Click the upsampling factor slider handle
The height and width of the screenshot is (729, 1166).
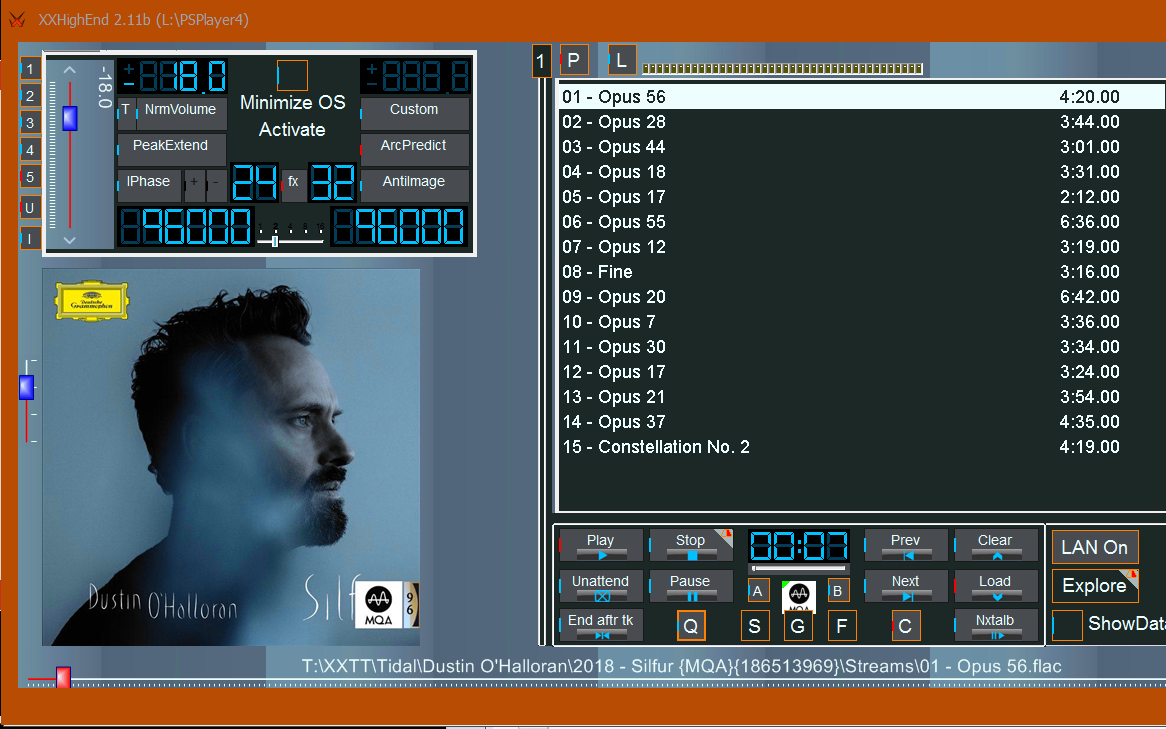tap(275, 241)
